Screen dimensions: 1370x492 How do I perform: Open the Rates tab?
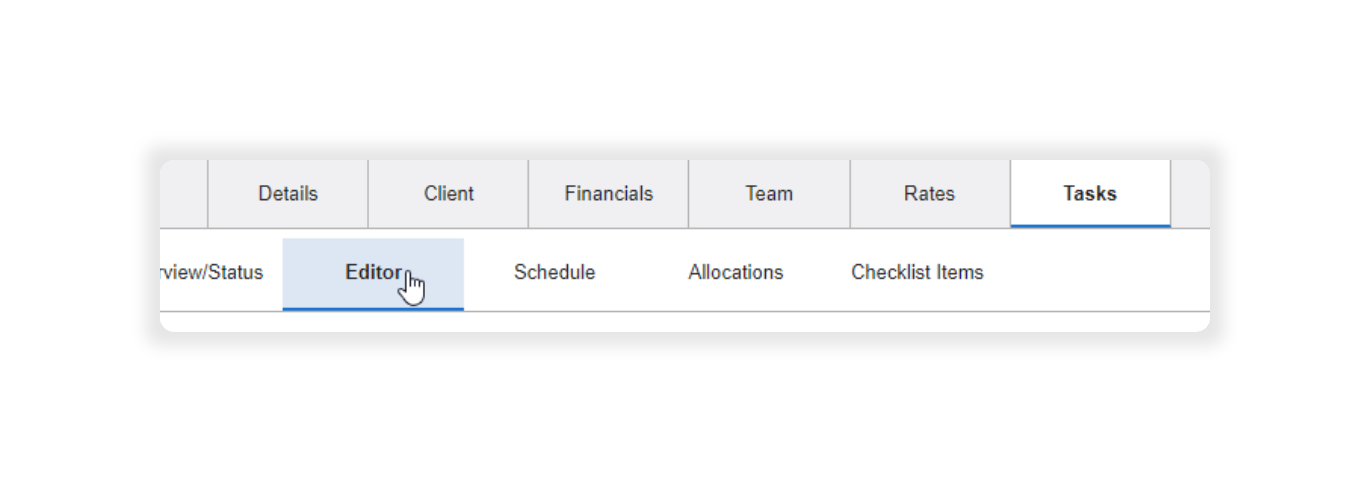tap(930, 194)
